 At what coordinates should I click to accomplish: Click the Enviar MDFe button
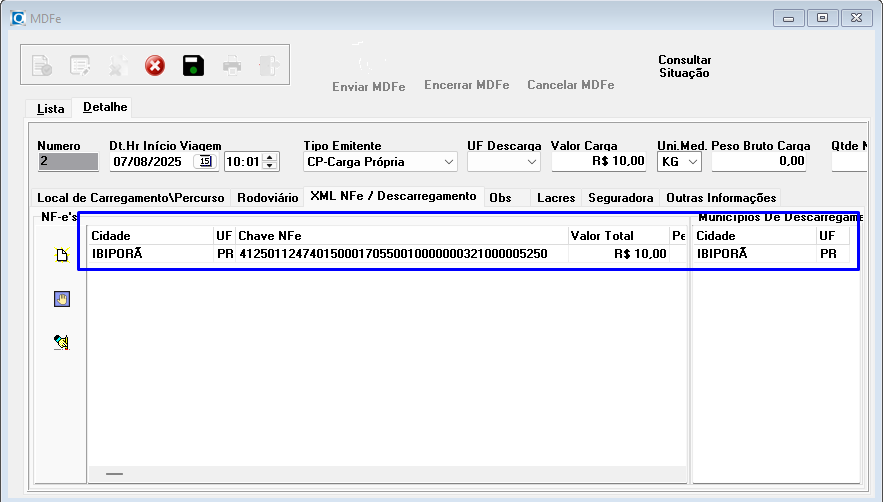368,86
